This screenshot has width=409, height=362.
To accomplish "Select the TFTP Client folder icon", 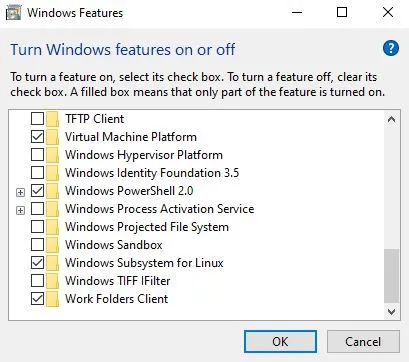I will (x=52, y=119).
